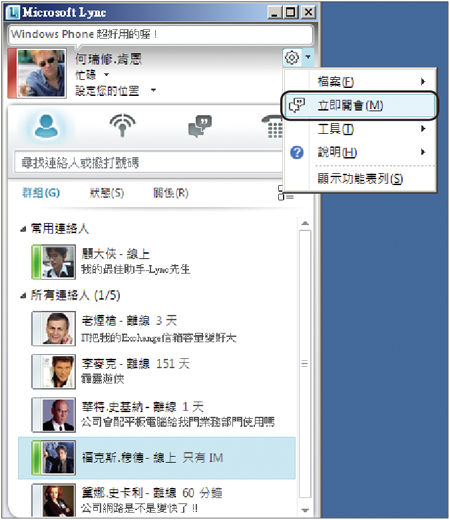The width and height of the screenshot is (450, 520).
Task: Switch to 關係(R) tab
Action: [171, 193]
